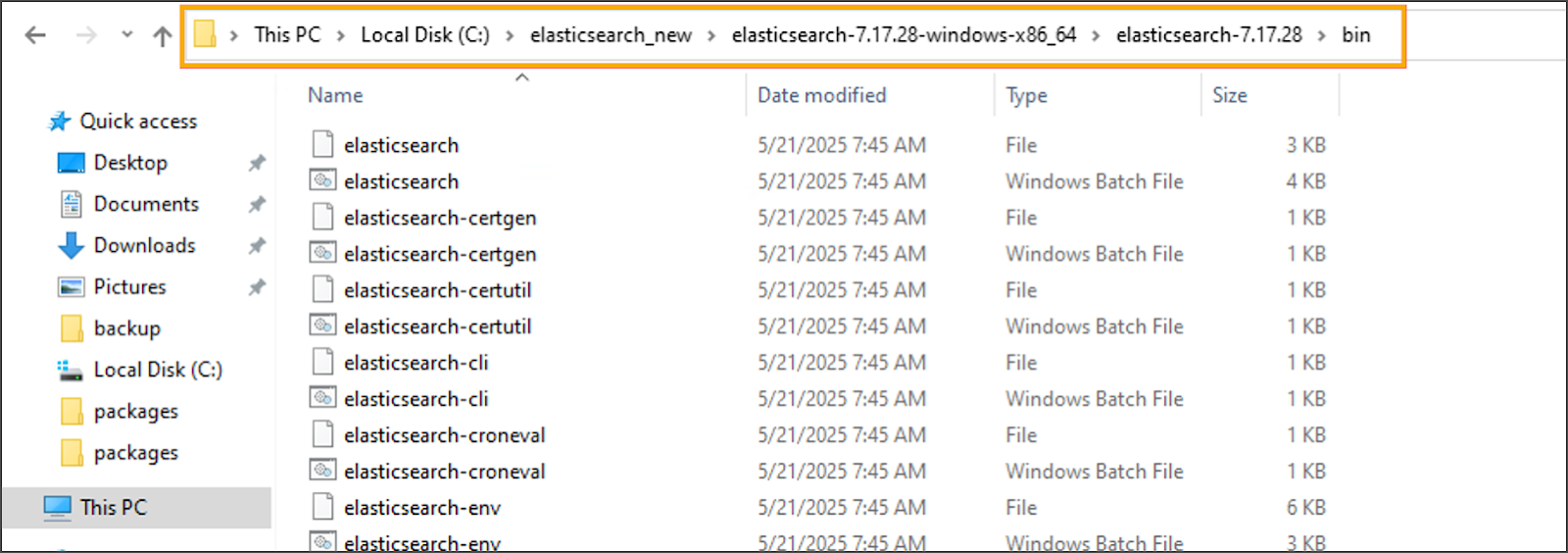Sort the list by Type column
1568x553 pixels.
pos(1026,95)
